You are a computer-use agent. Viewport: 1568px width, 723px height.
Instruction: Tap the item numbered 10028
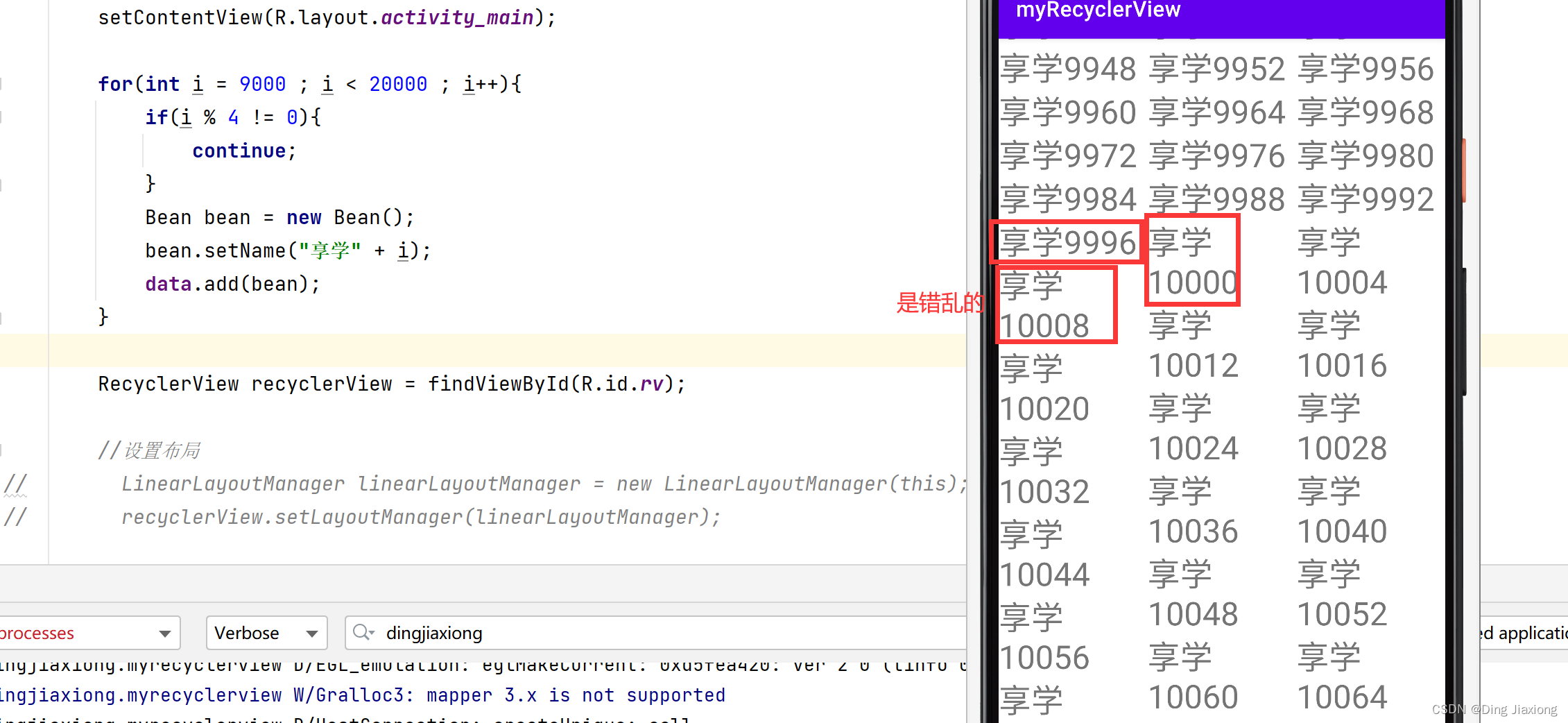click(x=1342, y=429)
